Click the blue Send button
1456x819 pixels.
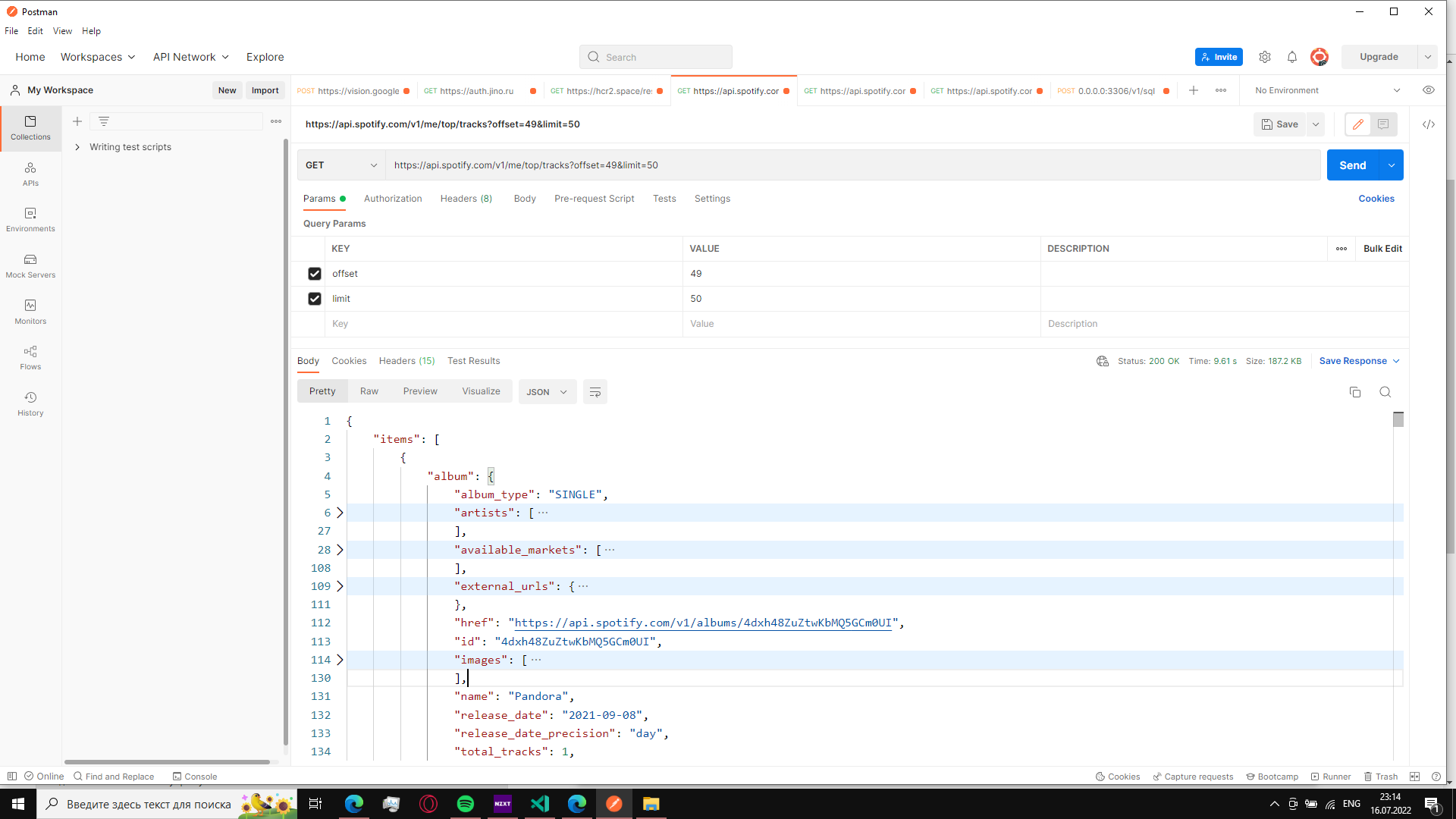coord(1353,165)
